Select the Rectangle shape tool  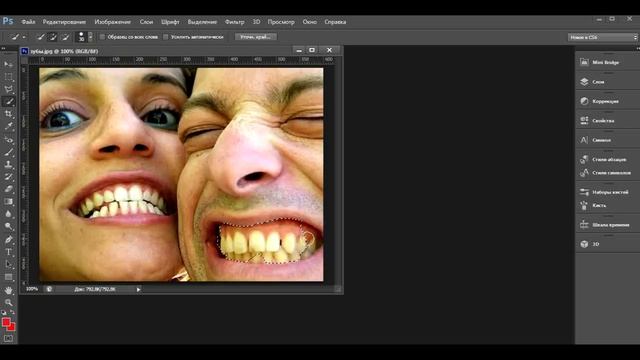tap(8, 277)
